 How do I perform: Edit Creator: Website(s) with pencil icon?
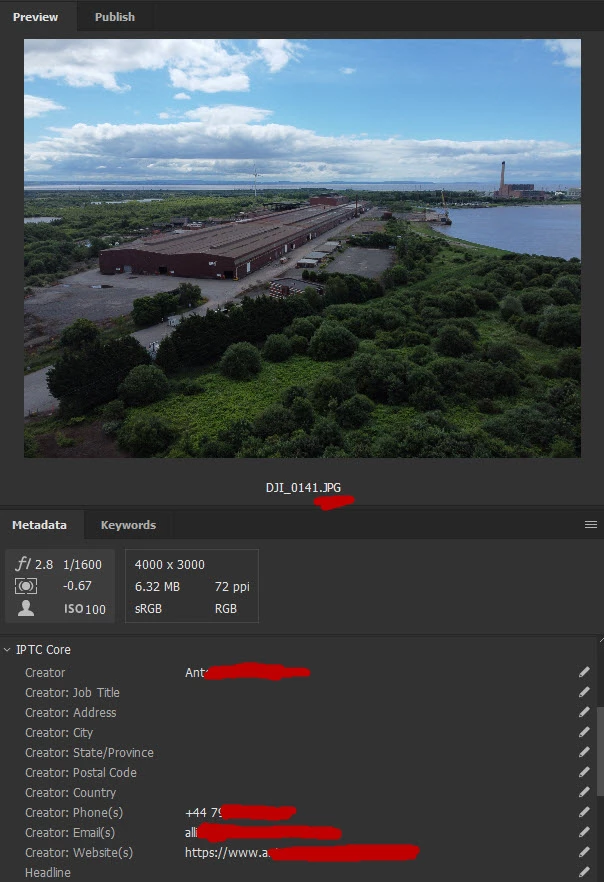click(x=584, y=852)
